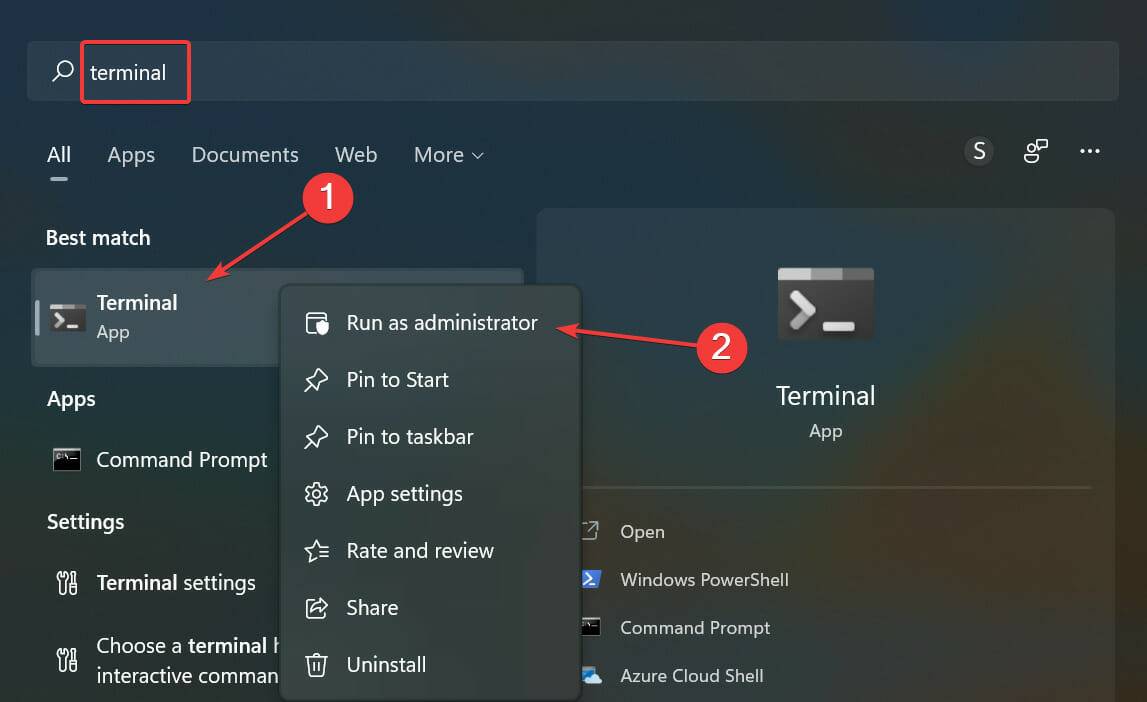Open Windows PowerShell in the right pane

706,579
